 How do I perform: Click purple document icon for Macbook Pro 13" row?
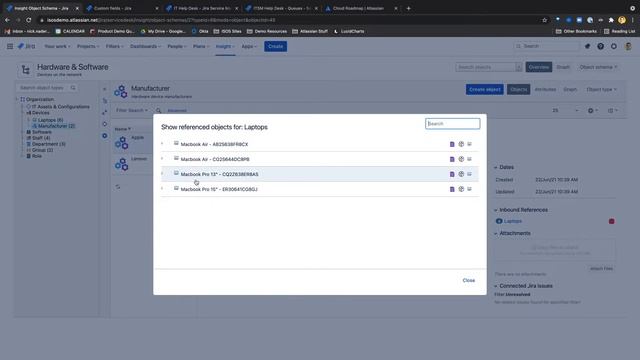click(x=452, y=174)
